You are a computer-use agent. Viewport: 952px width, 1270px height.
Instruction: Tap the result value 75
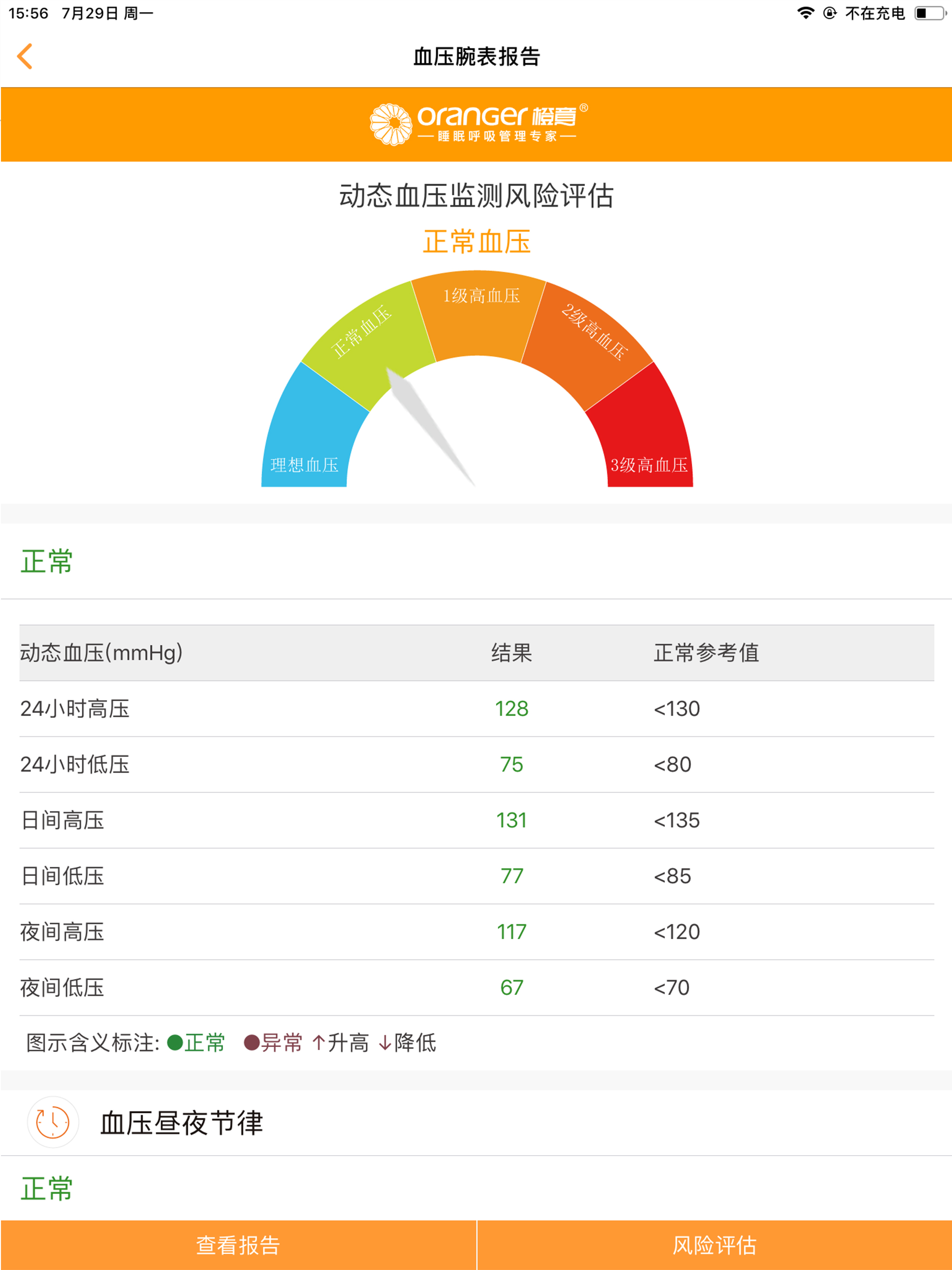(x=512, y=764)
